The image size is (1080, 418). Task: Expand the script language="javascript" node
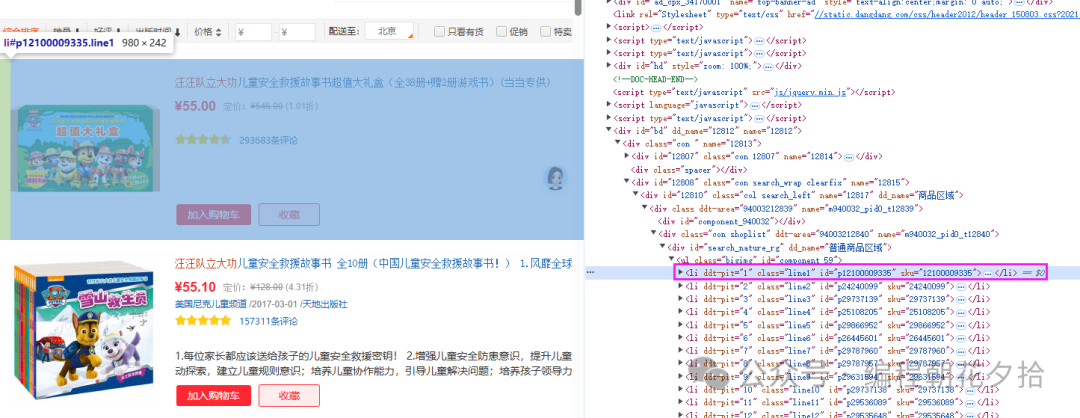609,105
